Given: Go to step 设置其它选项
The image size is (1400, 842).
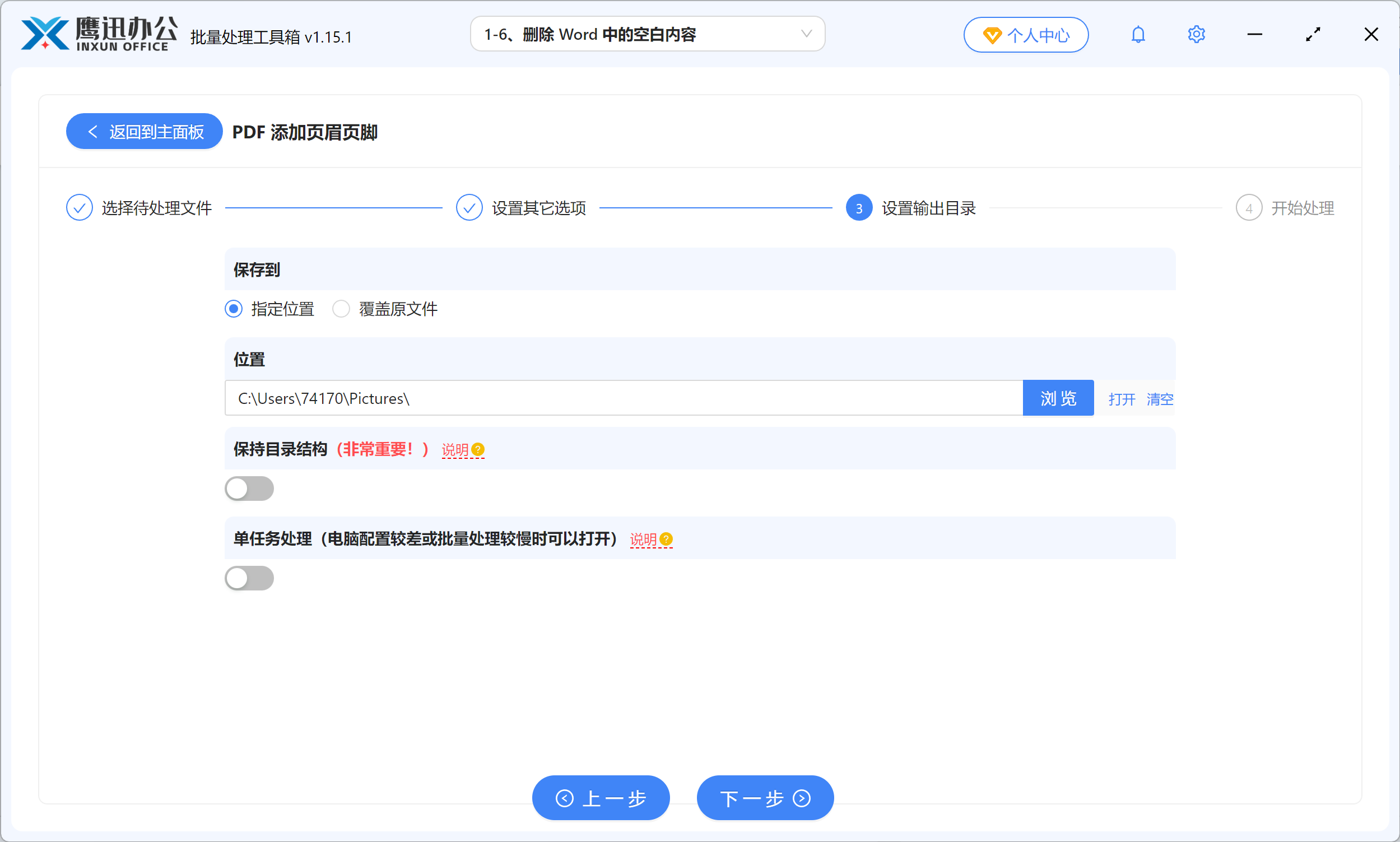Looking at the screenshot, I should click(x=521, y=208).
